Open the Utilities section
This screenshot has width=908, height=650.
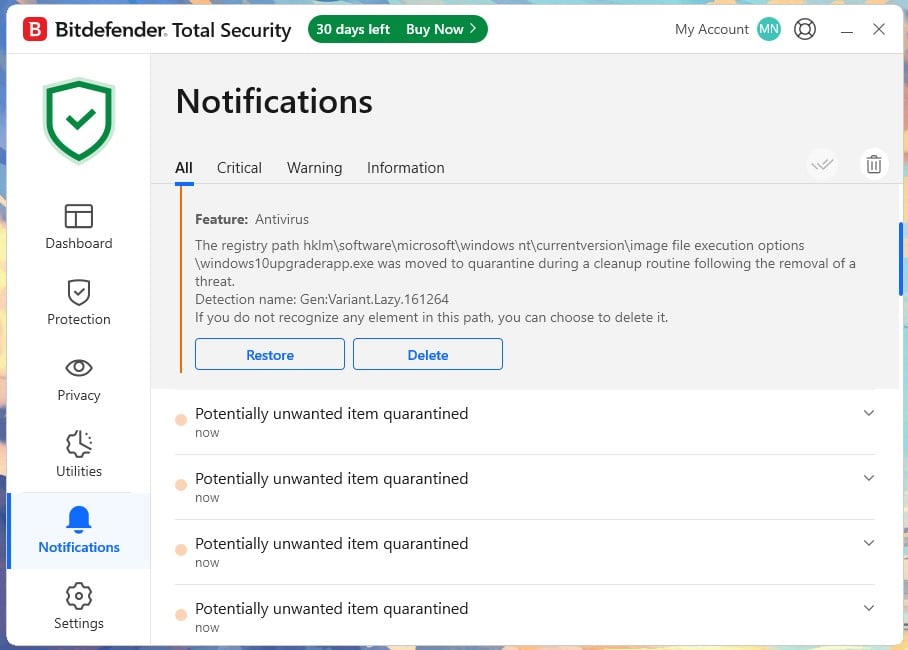79,454
